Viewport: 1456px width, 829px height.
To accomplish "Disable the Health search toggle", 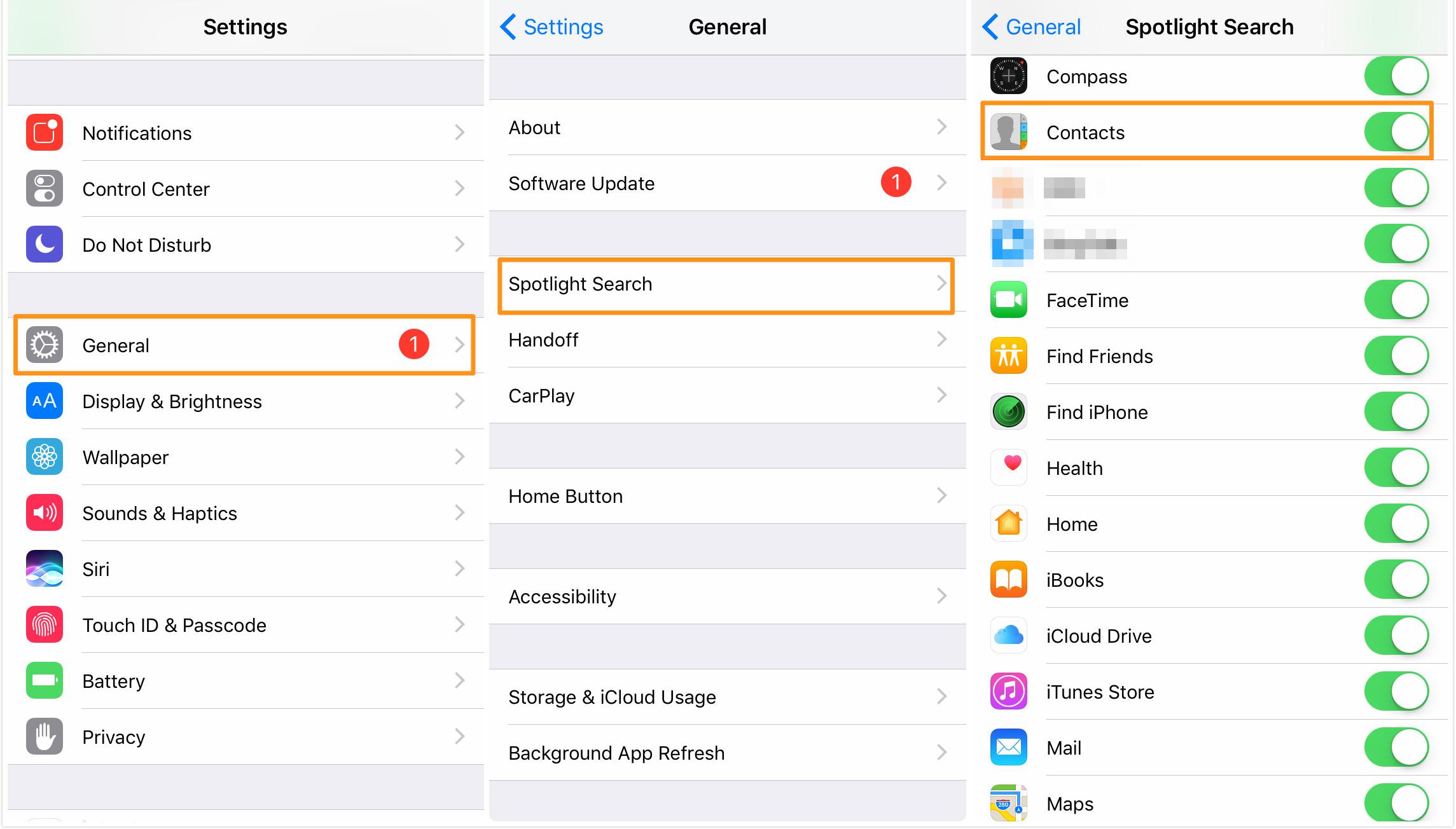I will (1397, 468).
